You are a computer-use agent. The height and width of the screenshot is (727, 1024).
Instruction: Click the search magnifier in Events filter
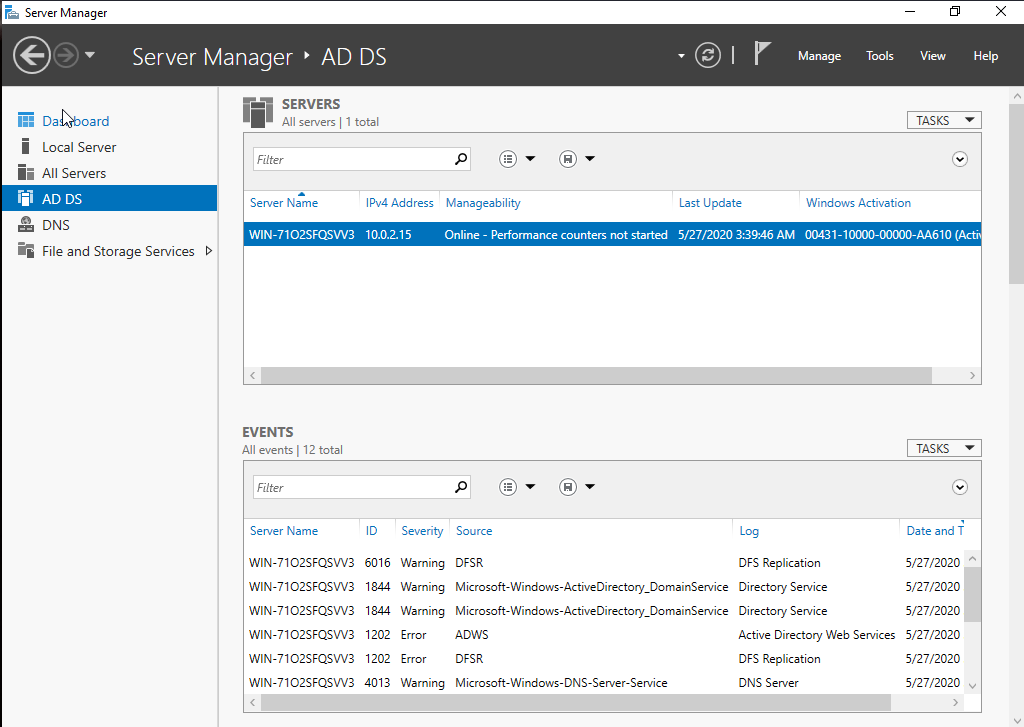point(461,487)
